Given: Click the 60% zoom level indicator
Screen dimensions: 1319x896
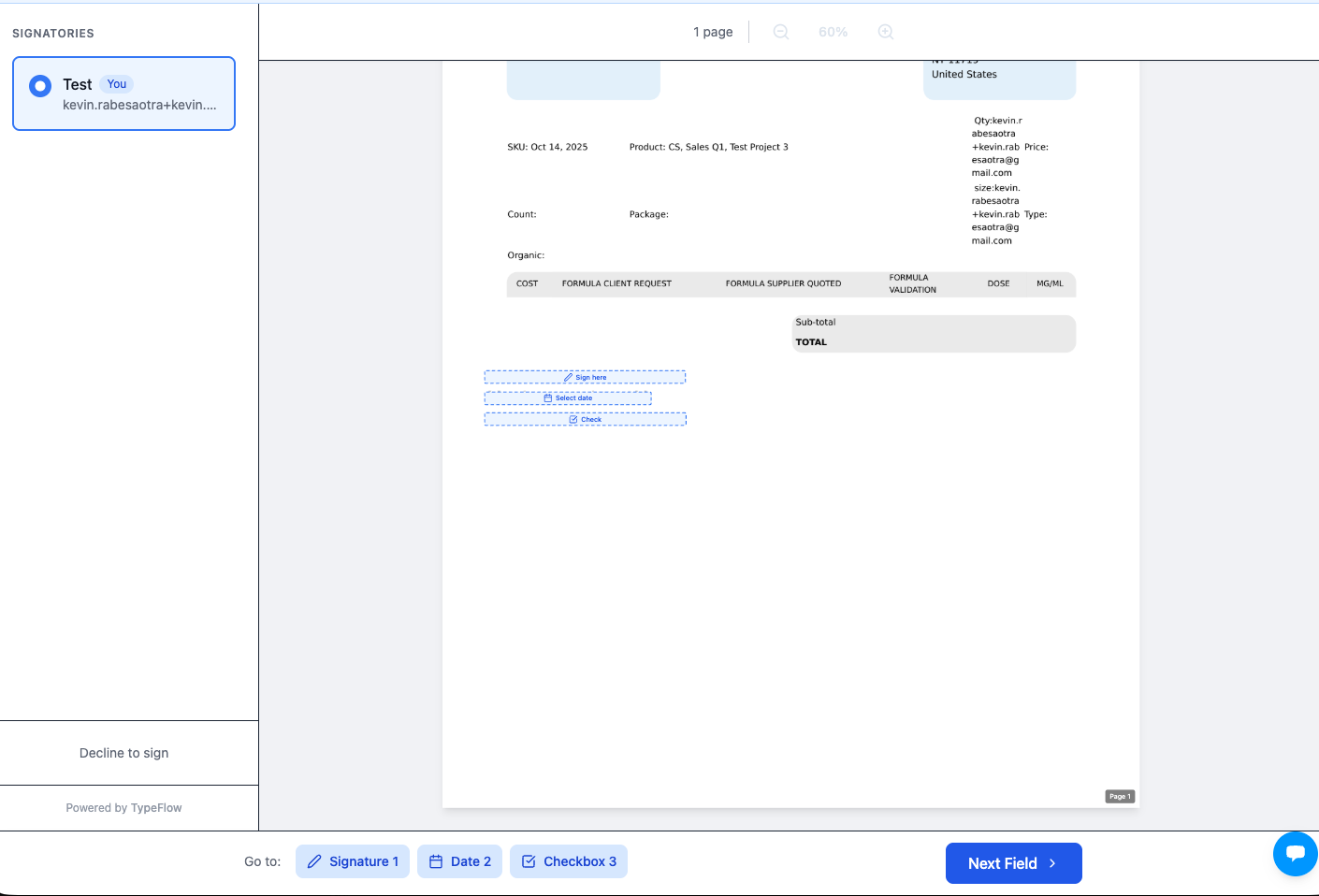Looking at the screenshot, I should coord(833,32).
